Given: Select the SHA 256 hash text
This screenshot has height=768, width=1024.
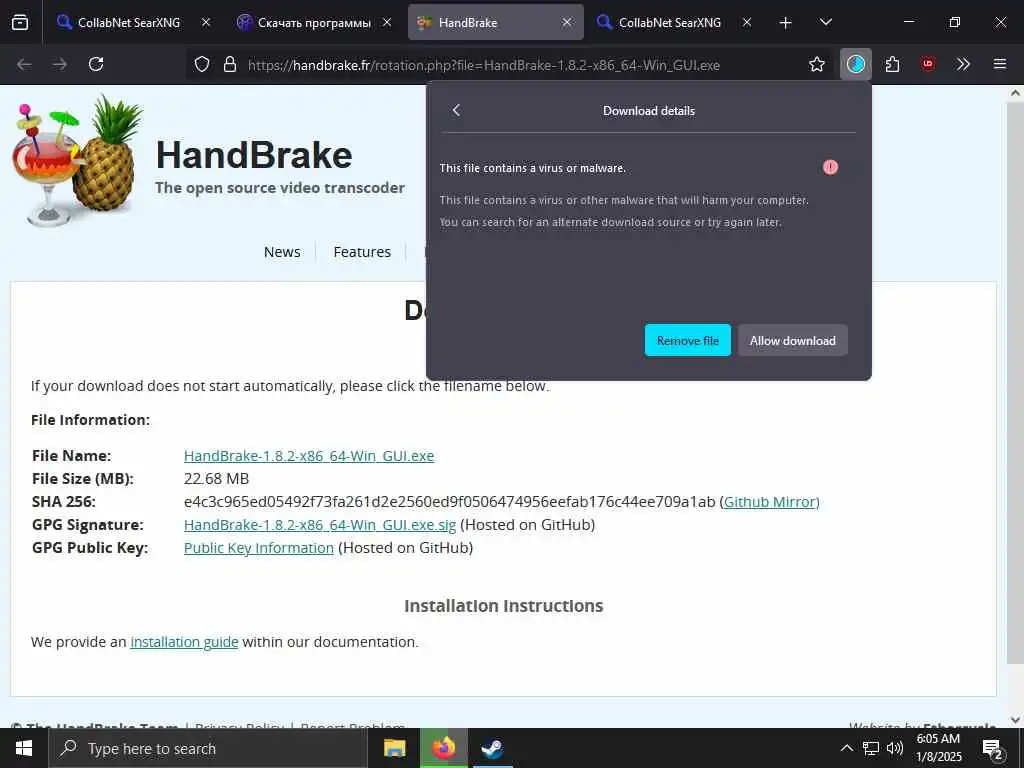Looking at the screenshot, I should (449, 502).
